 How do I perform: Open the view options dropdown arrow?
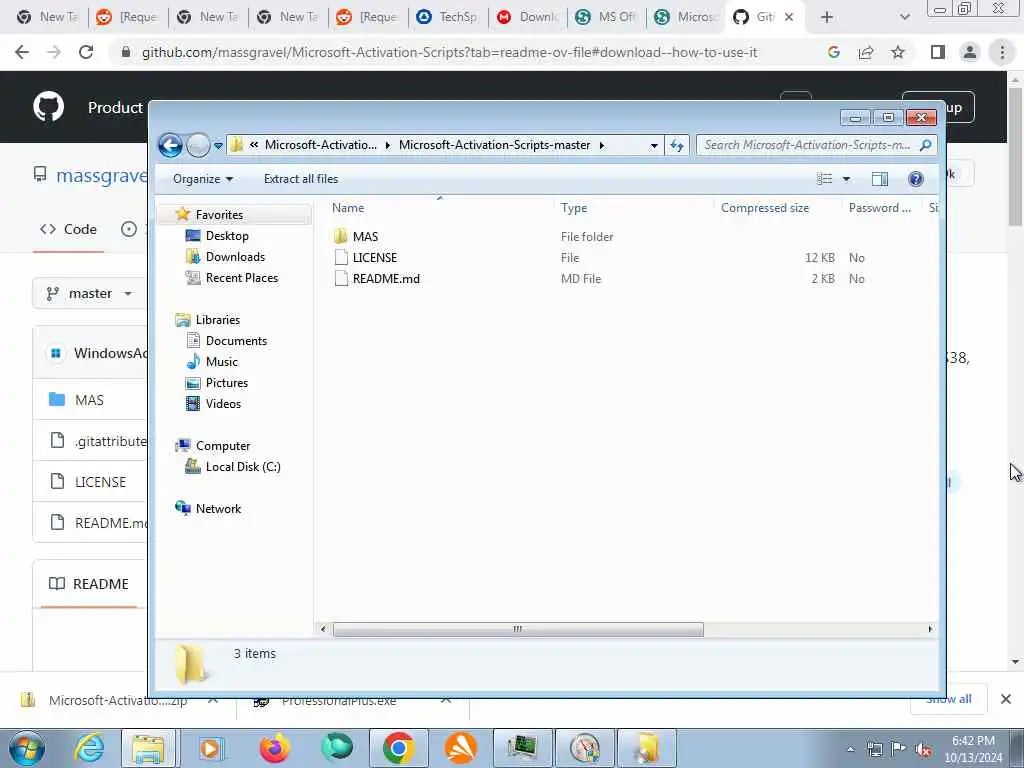(x=846, y=179)
